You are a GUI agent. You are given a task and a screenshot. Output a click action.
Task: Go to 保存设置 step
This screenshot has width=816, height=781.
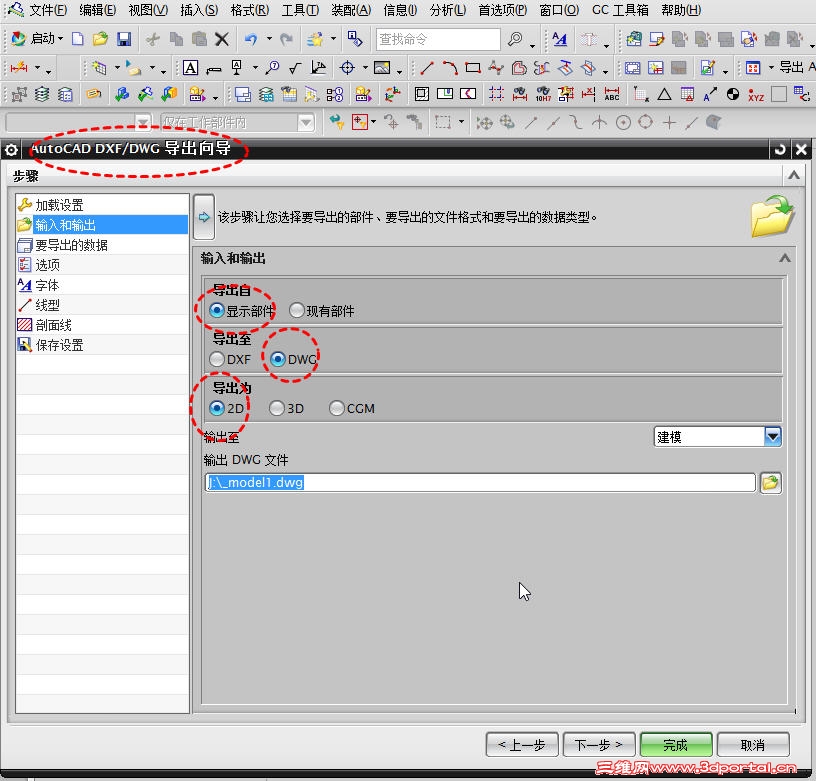102,345
